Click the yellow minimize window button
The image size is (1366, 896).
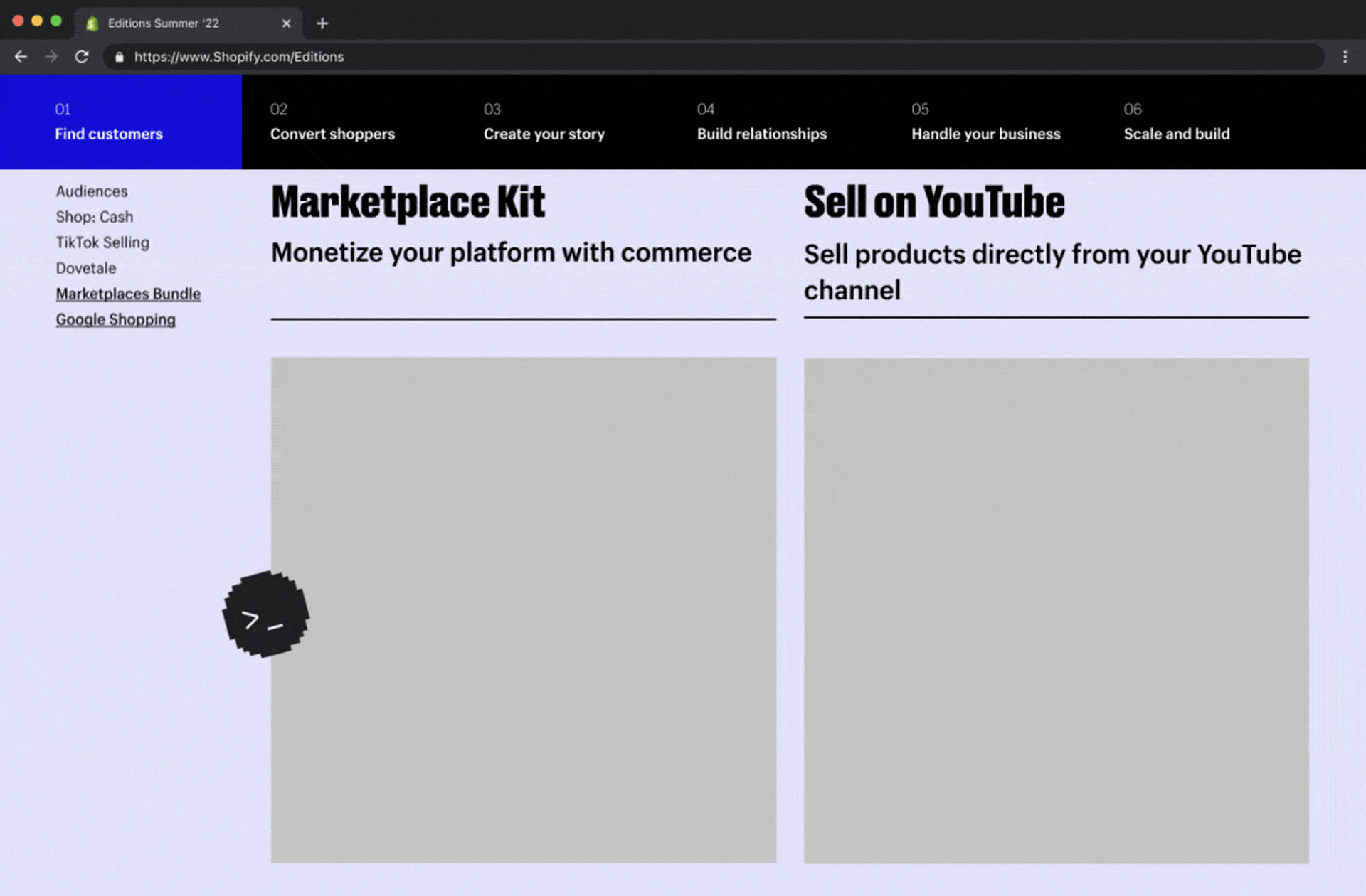tap(37, 21)
